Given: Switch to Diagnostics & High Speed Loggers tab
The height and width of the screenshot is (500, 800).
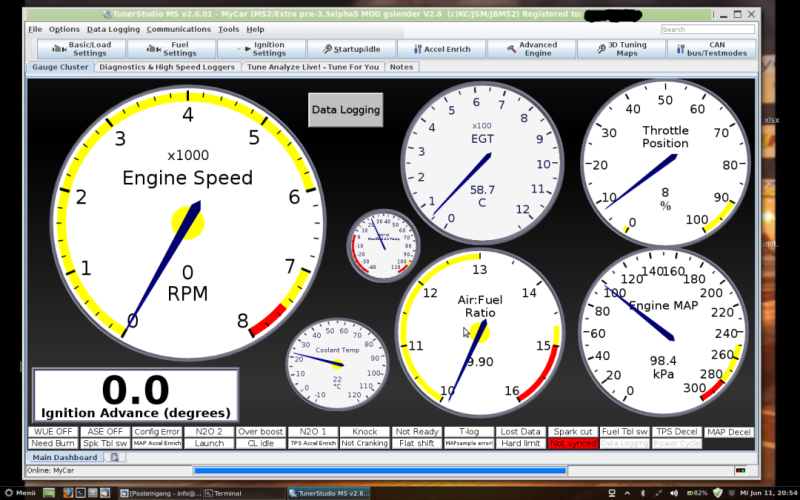Looking at the screenshot, I should 168,67.
